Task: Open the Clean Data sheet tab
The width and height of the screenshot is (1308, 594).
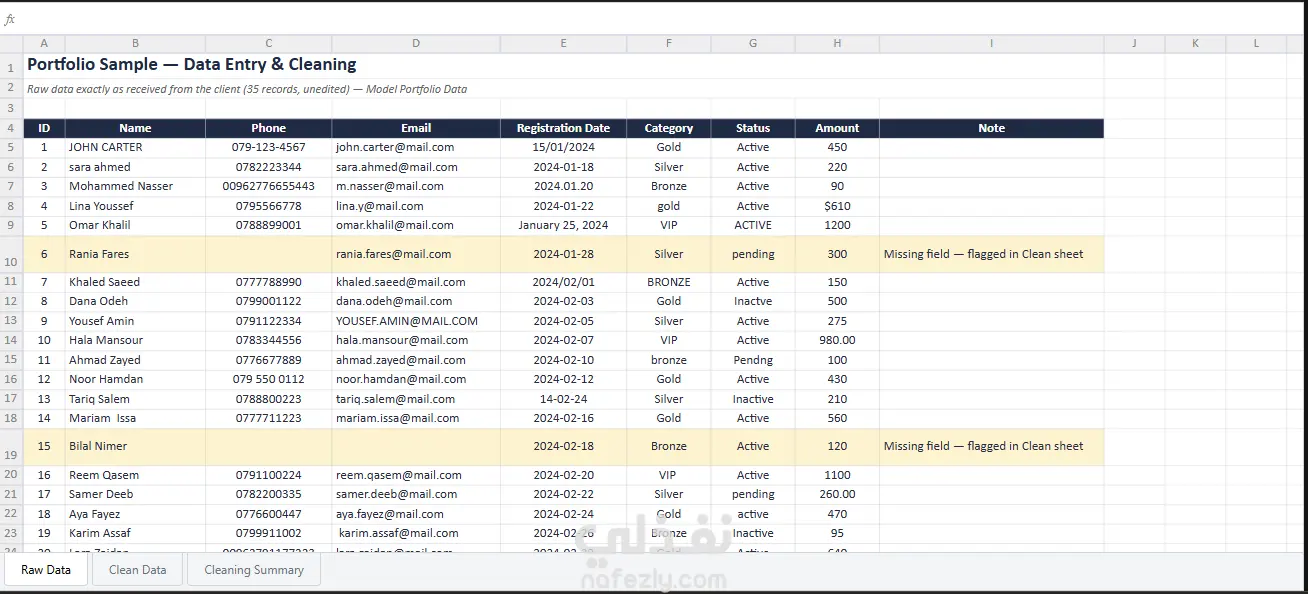Action: tap(137, 569)
